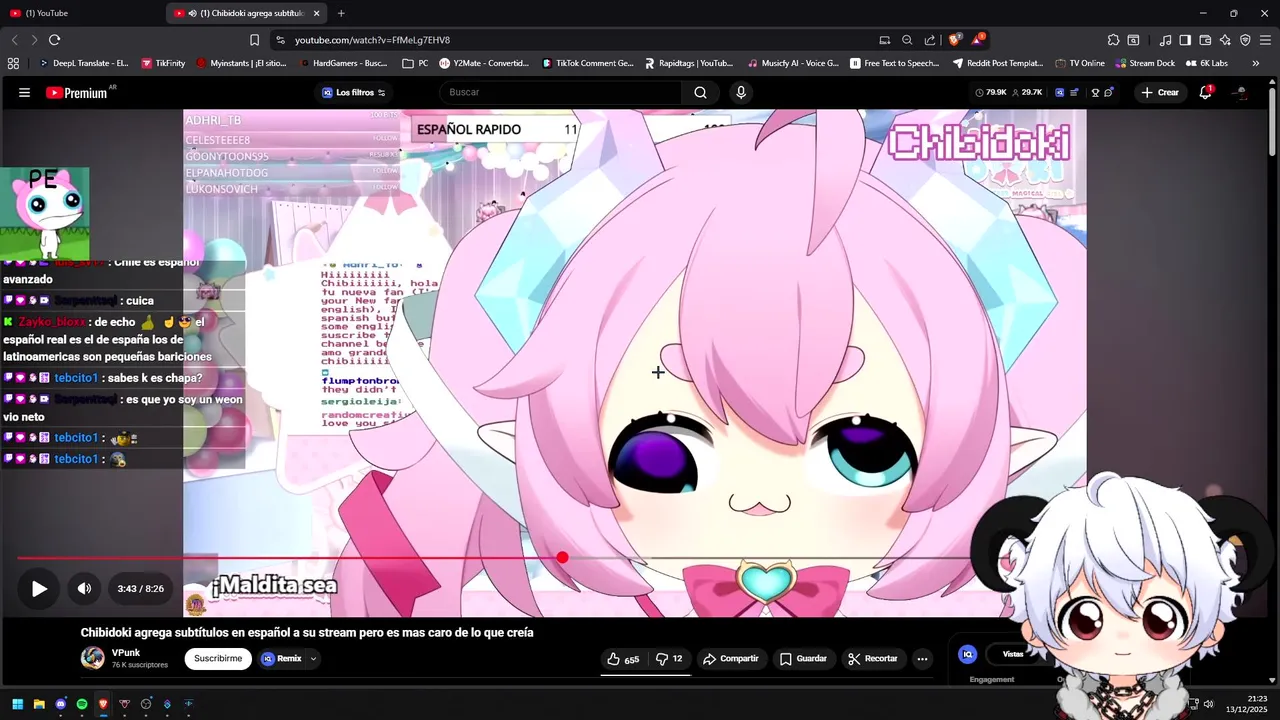Open the browser apps grid icon
Image resolution: width=1280 pixels, height=720 pixels.
click(13, 63)
